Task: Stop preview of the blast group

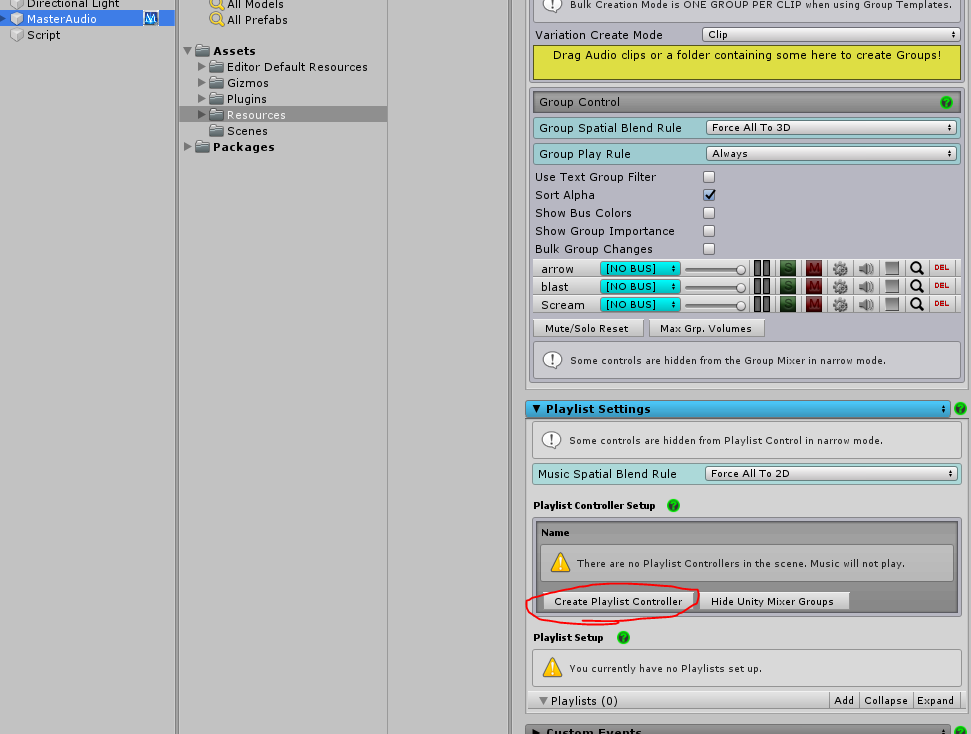Action: pyautogui.click(x=892, y=287)
